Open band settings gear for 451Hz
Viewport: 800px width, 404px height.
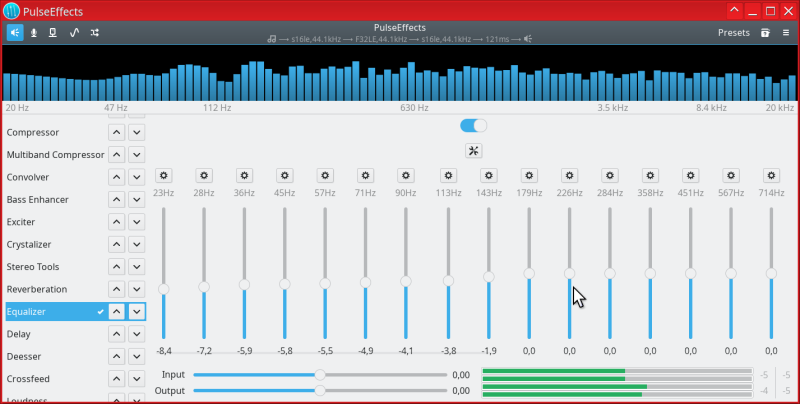pyautogui.click(x=690, y=175)
